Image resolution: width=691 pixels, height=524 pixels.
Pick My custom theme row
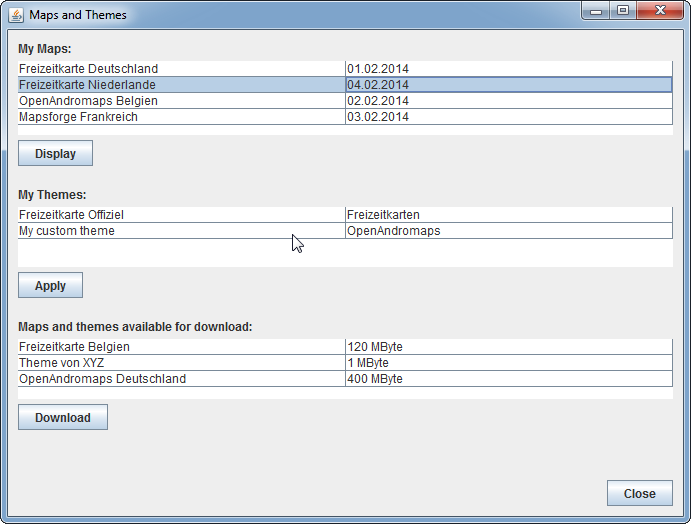click(67, 231)
